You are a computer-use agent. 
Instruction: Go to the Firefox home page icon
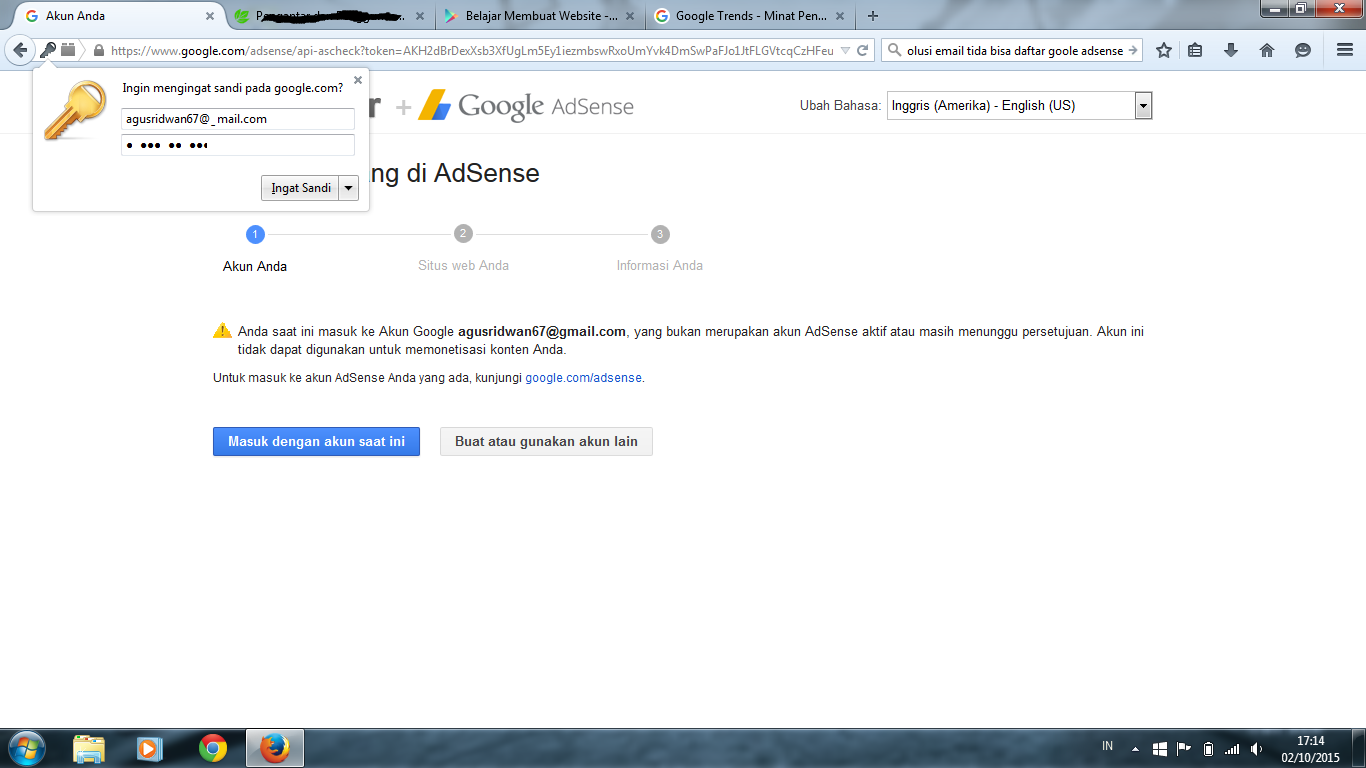coord(1267,50)
